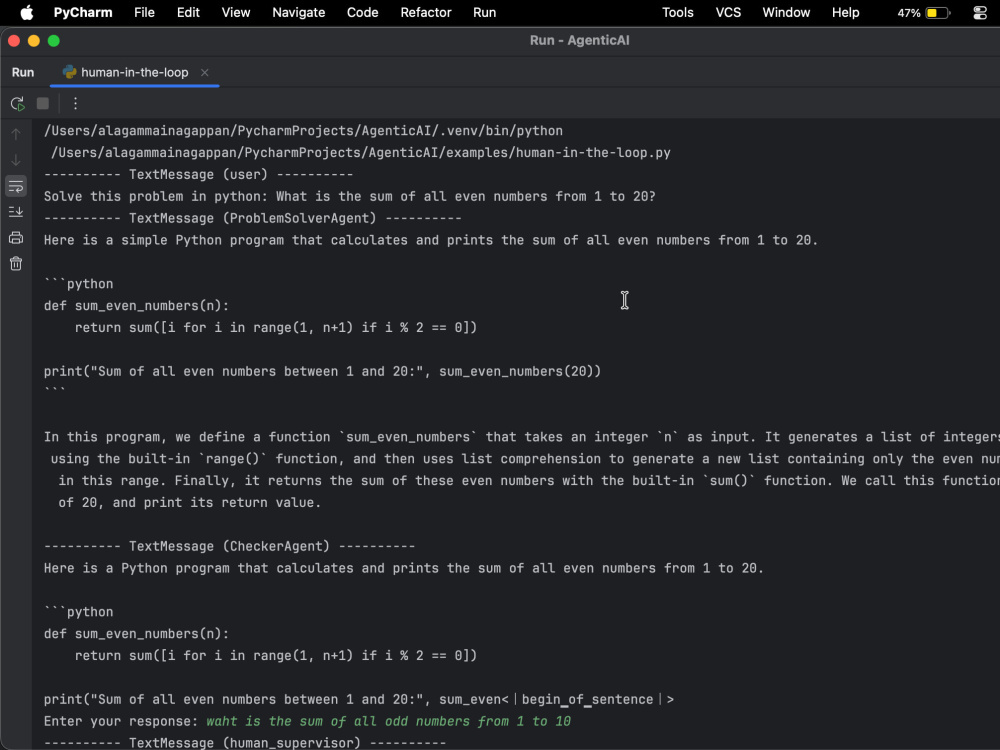This screenshot has height=750, width=1000.
Task: Click the 'TextMessage (user)' header line
Action: pos(198,175)
